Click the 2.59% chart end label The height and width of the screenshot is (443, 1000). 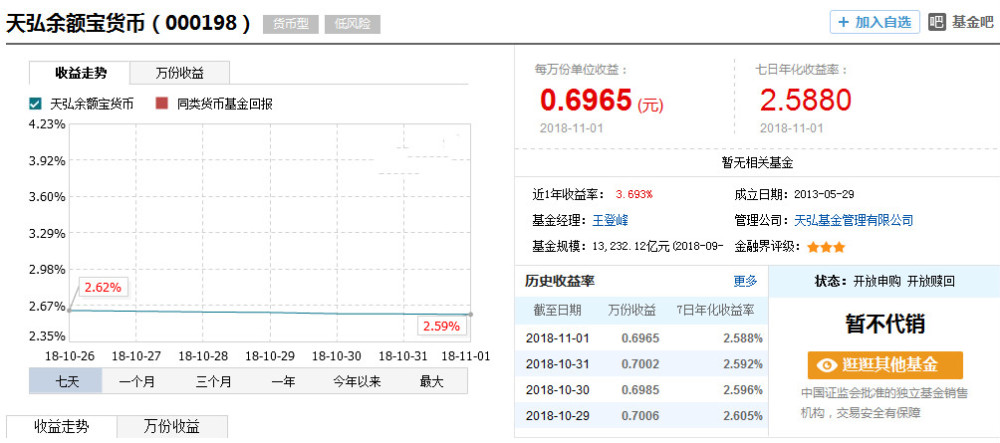[x=442, y=326]
